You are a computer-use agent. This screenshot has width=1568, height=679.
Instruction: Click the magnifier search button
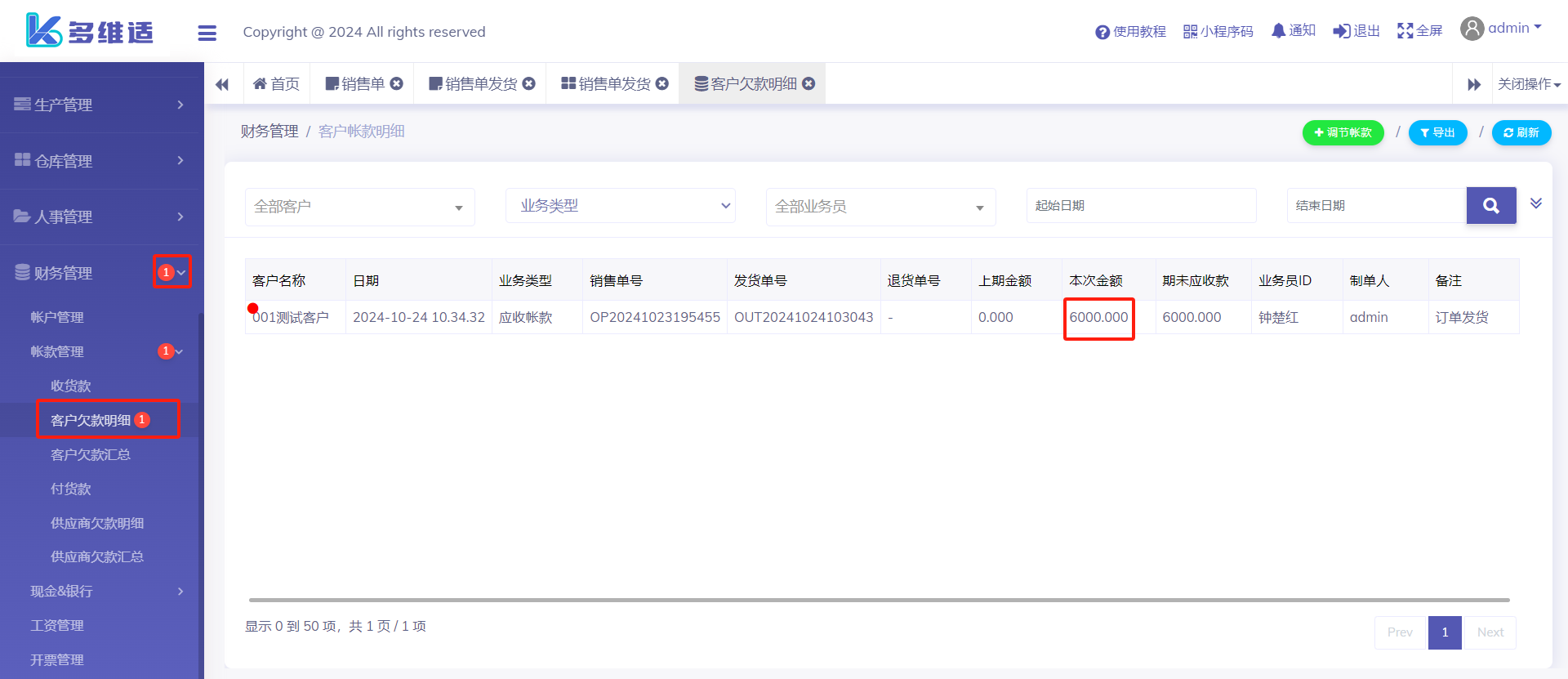coord(1490,206)
